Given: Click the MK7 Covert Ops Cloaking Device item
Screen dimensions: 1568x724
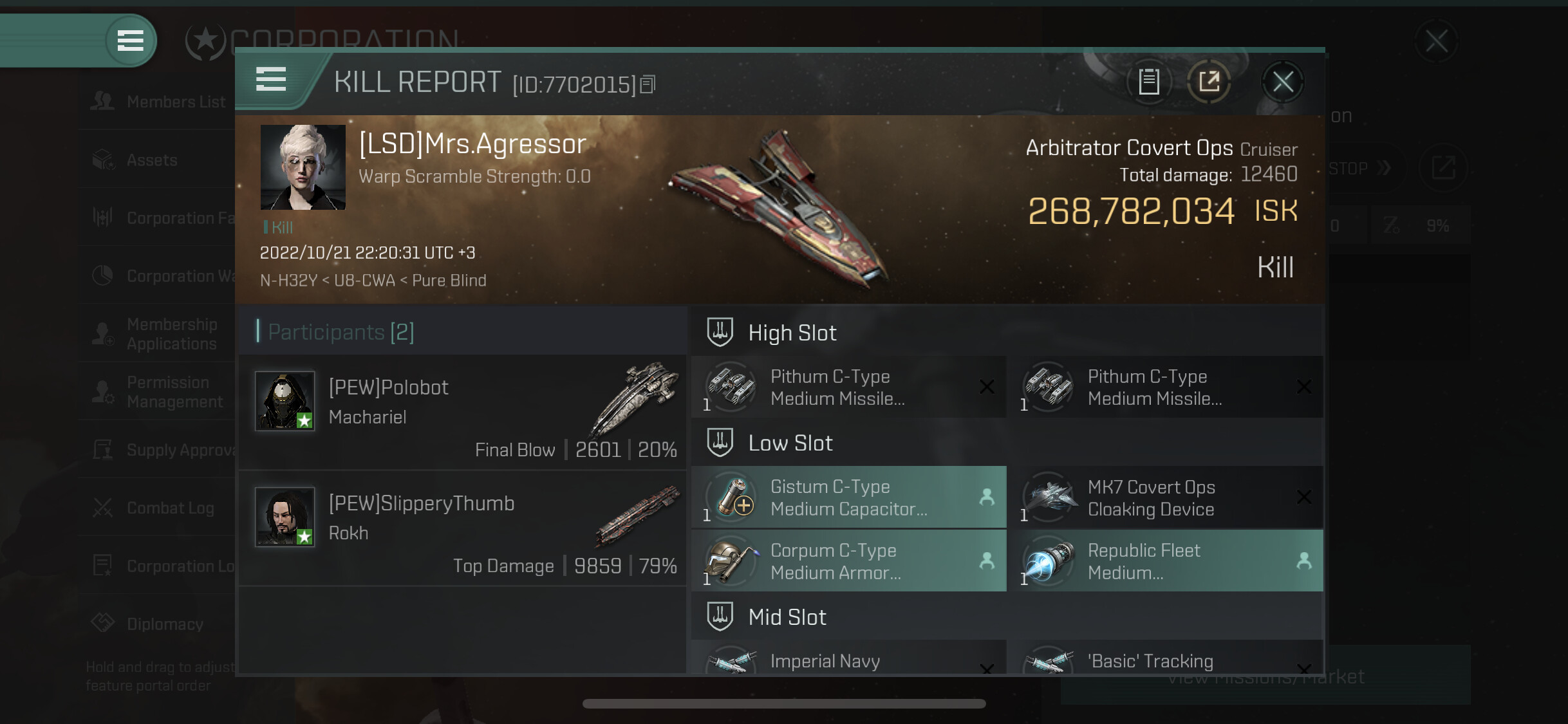Looking at the screenshot, I should click(1166, 497).
